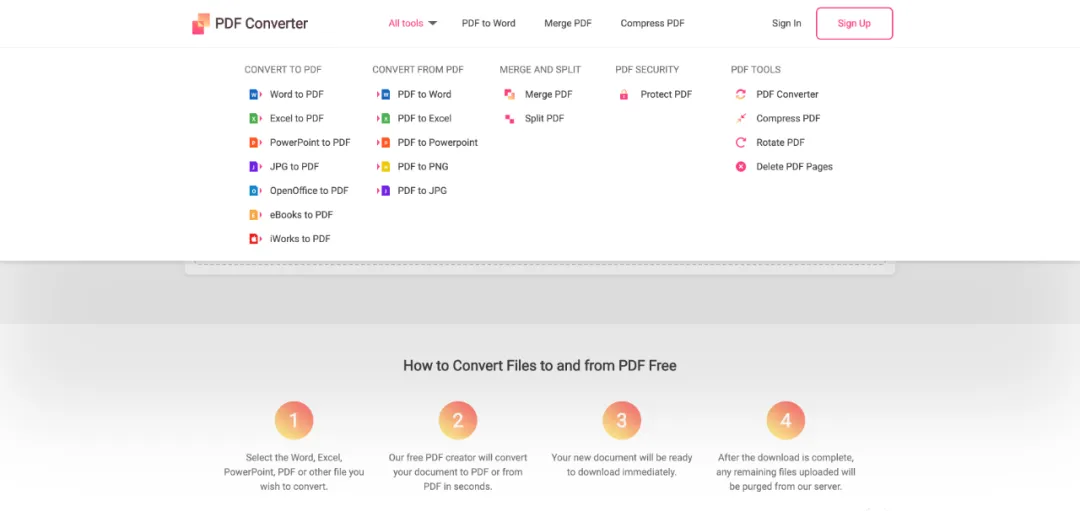
Task: Open Merge PDF in top navigation
Action: pos(568,23)
